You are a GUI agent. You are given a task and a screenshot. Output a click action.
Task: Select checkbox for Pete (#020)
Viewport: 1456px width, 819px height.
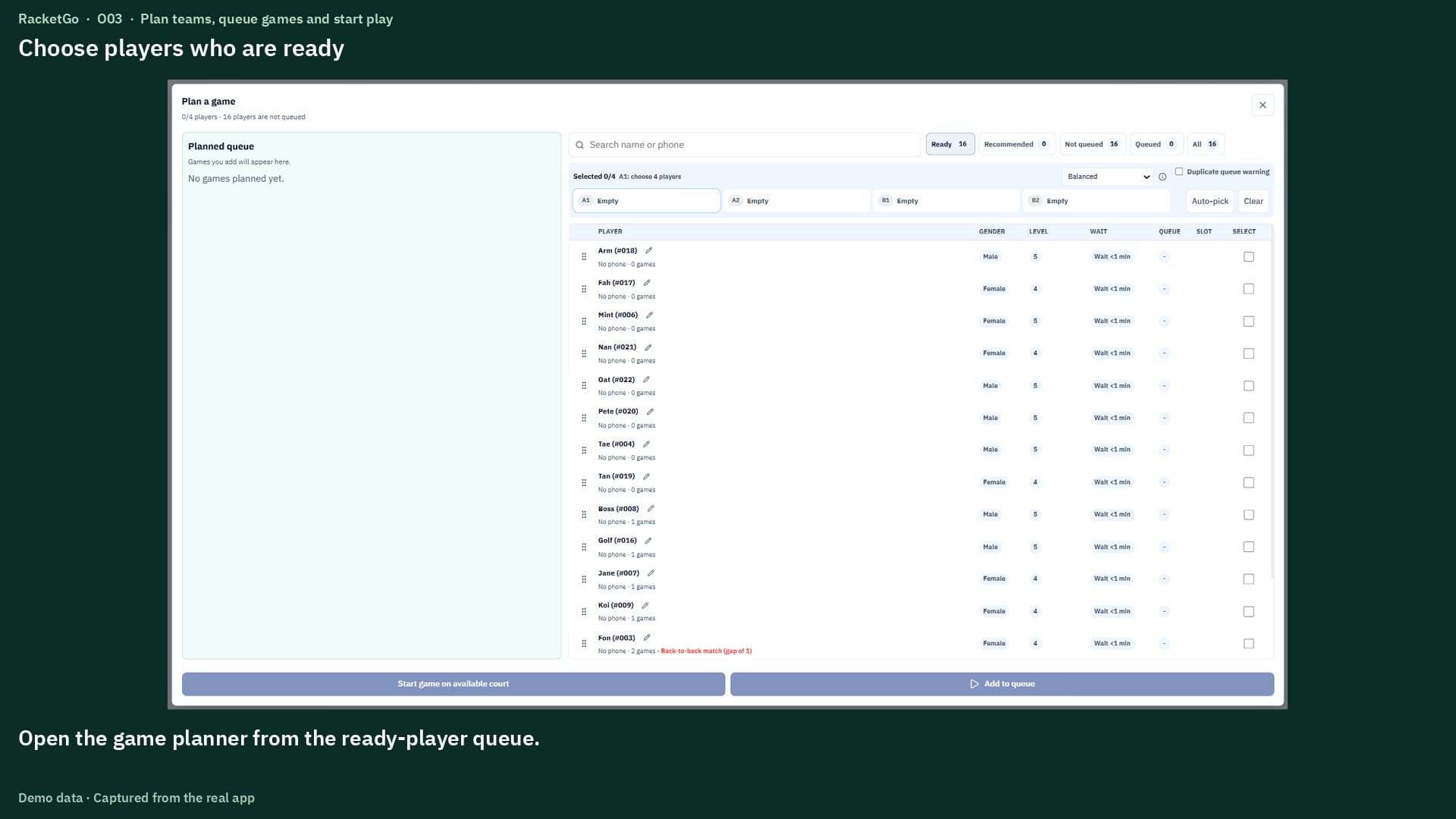coord(1249,418)
